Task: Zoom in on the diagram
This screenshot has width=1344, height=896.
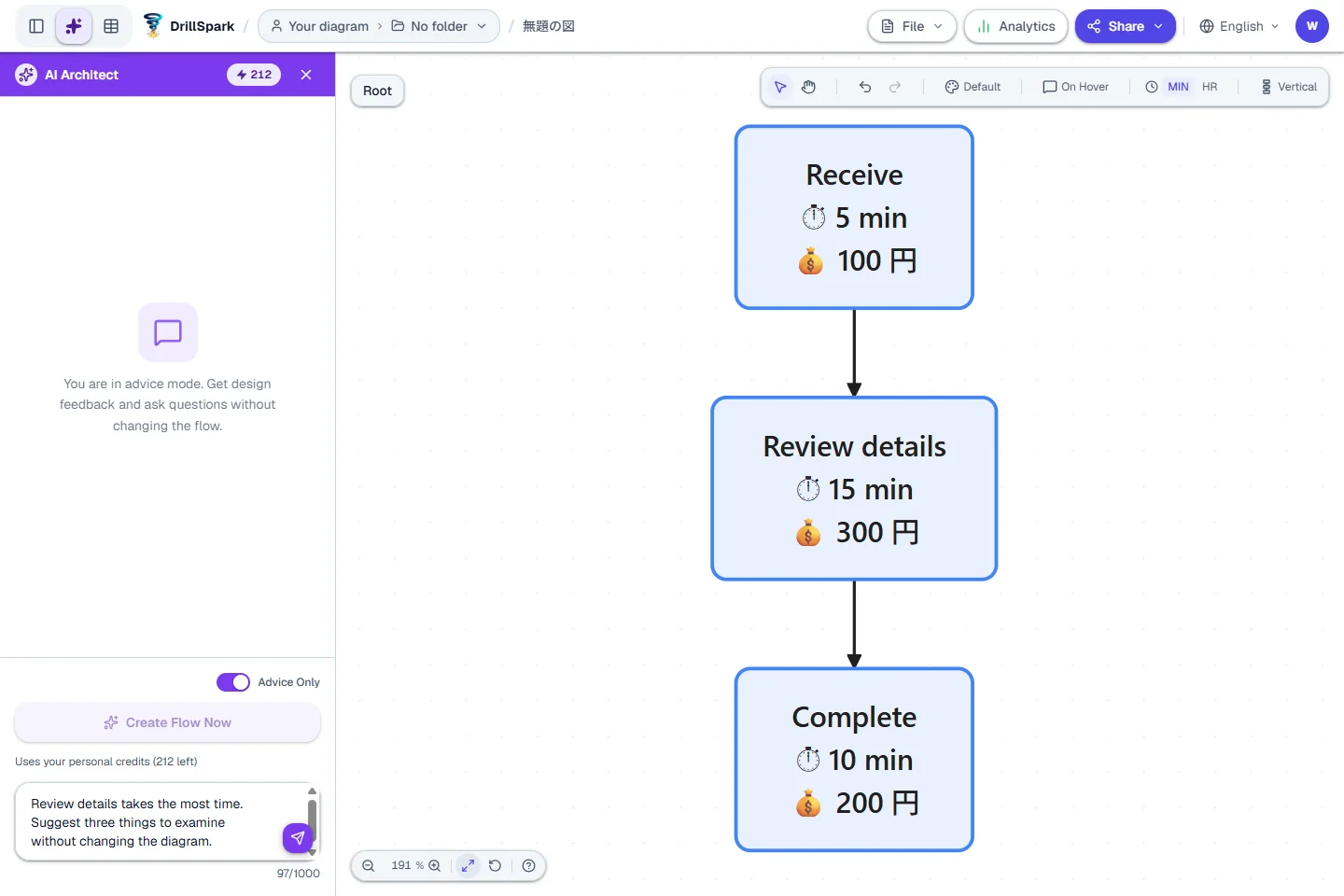Action: [434, 866]
